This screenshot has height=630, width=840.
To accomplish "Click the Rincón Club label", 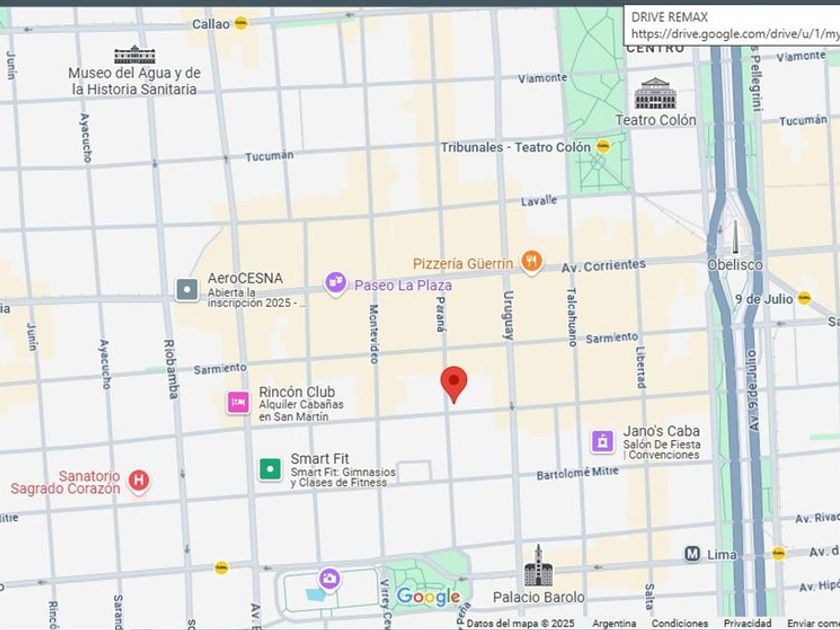I will point(297,392).
